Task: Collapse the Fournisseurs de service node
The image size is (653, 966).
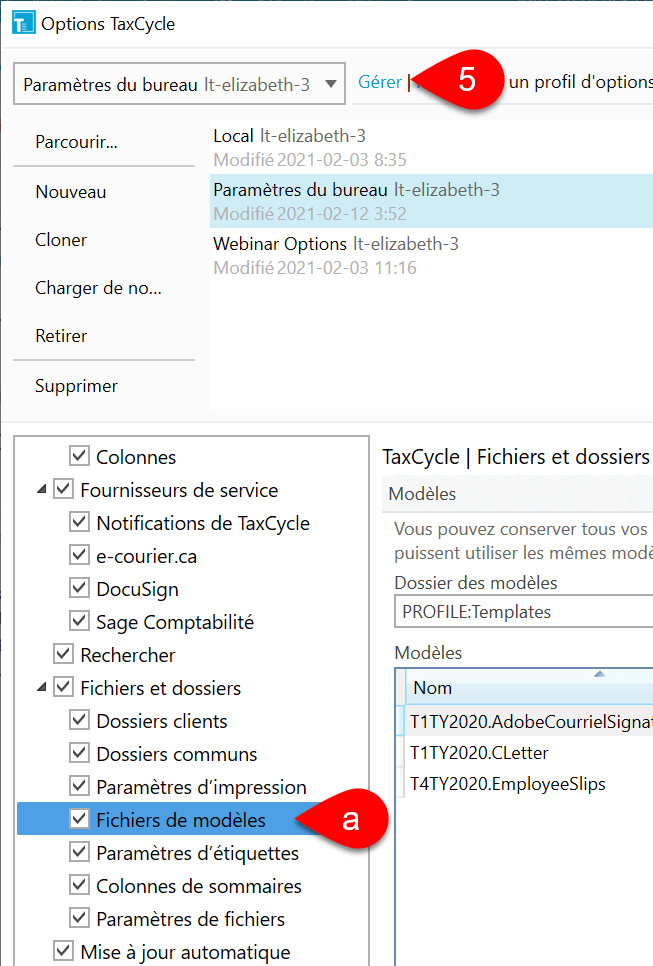Action: pyautogui.click(x=41, y=490)
